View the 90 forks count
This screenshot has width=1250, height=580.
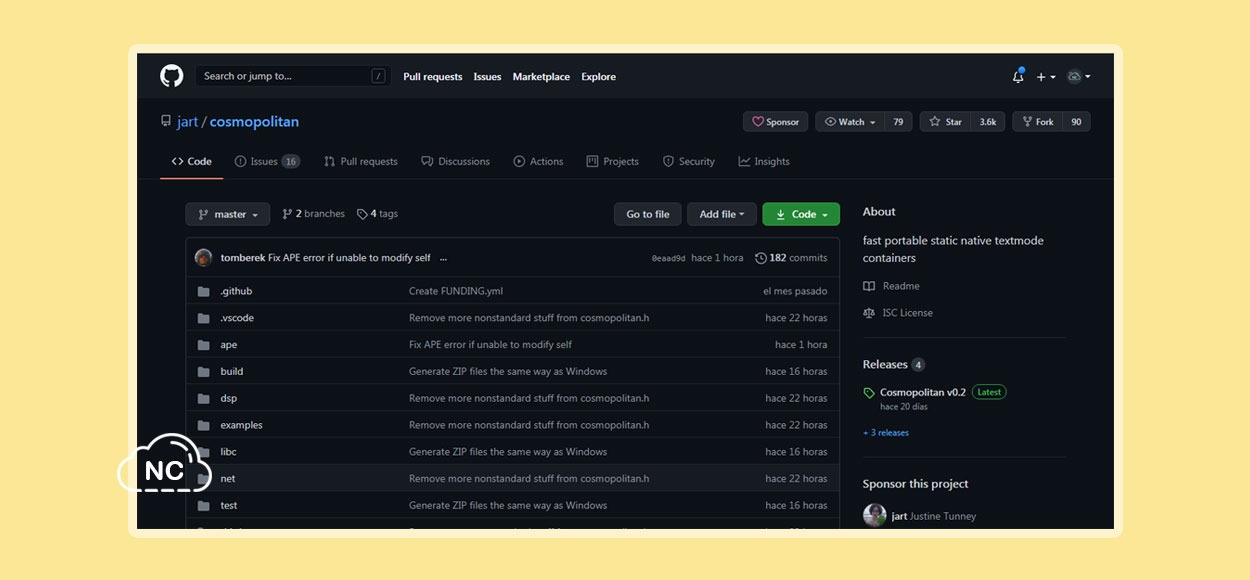[x=1076, y=122]
